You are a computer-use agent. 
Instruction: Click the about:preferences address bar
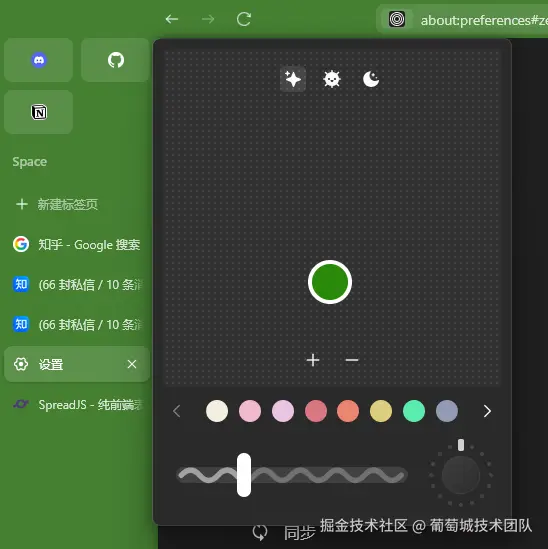462,19
